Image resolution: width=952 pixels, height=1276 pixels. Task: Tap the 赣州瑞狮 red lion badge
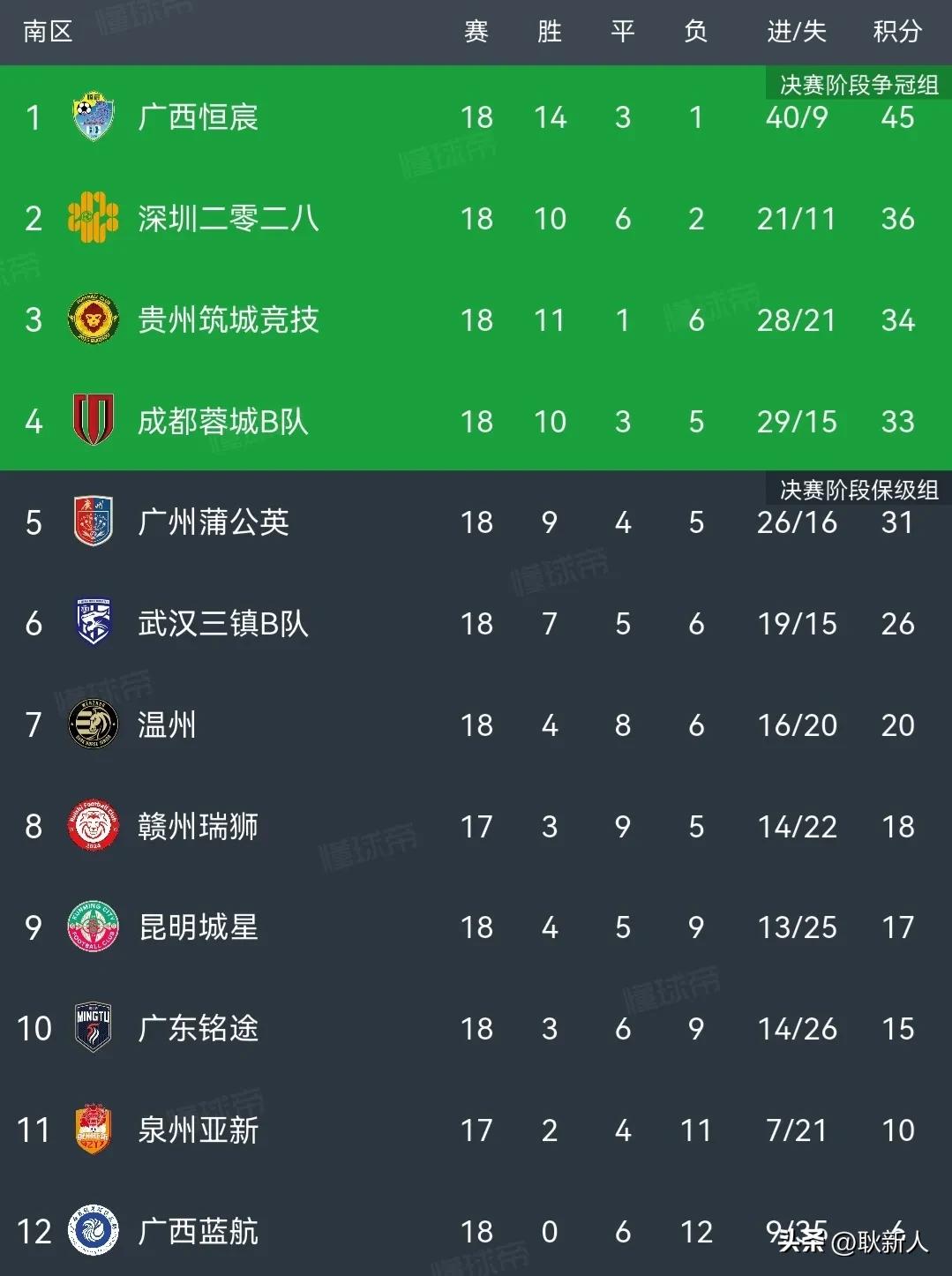[x=94, y=826]
